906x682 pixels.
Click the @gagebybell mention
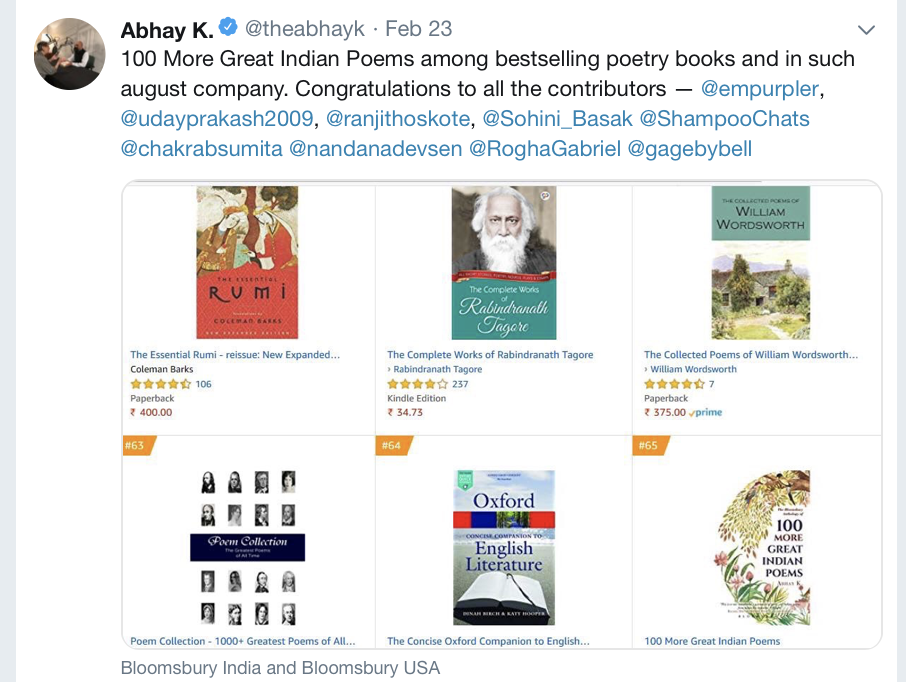pyautogui.click(x=690, y=150)
